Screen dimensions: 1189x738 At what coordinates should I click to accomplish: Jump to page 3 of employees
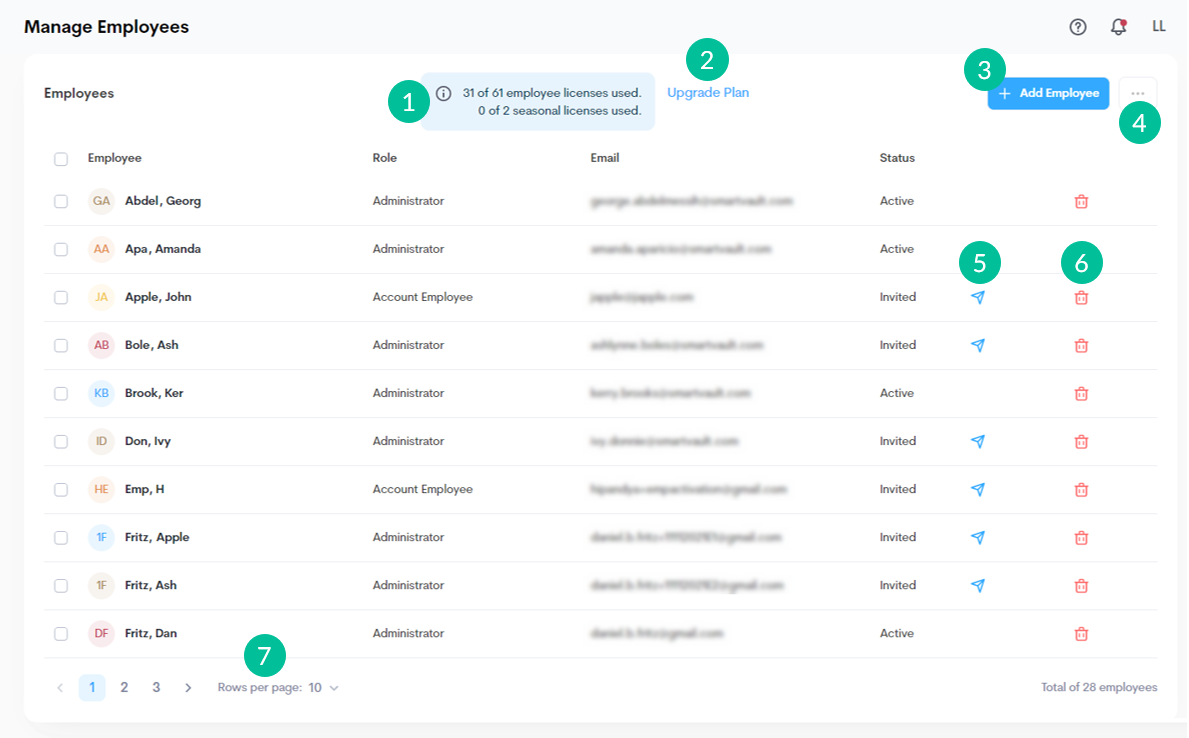pyautogui.click(x=156, y=688)
